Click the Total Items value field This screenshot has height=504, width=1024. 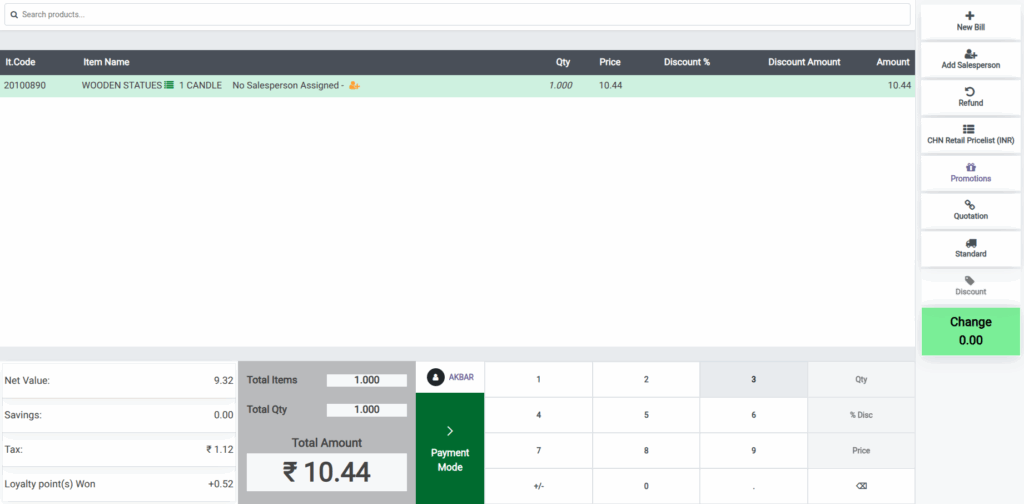pyautogui.click(x=366, y=381)
